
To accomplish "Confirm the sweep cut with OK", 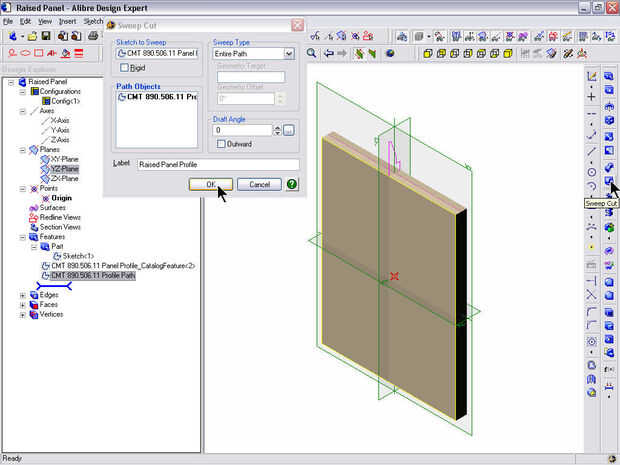I will point(211,184).
